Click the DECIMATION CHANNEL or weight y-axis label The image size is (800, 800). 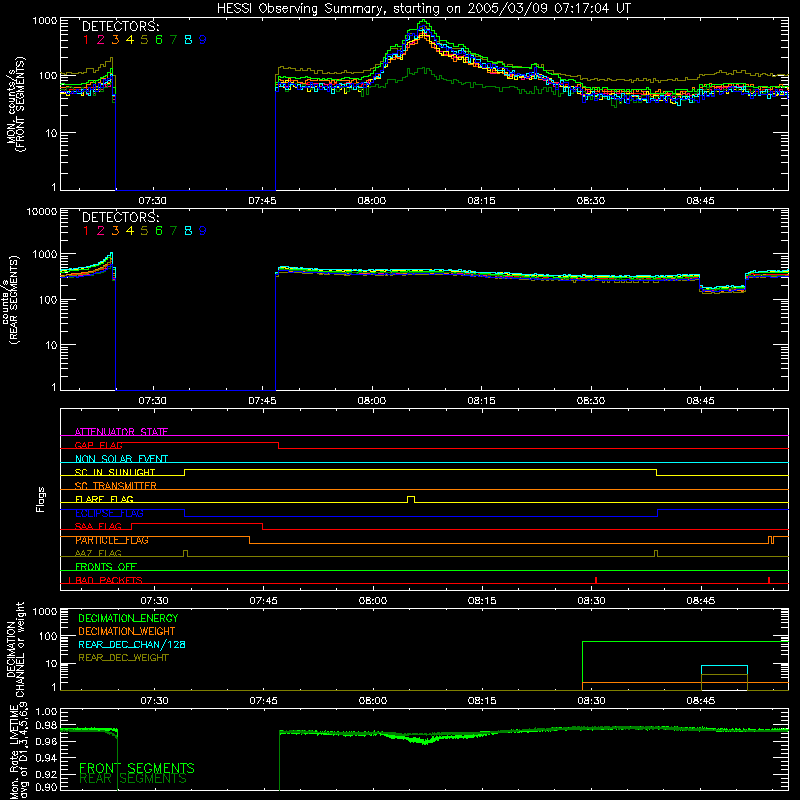pyautogui.click(x=15, y=649)
